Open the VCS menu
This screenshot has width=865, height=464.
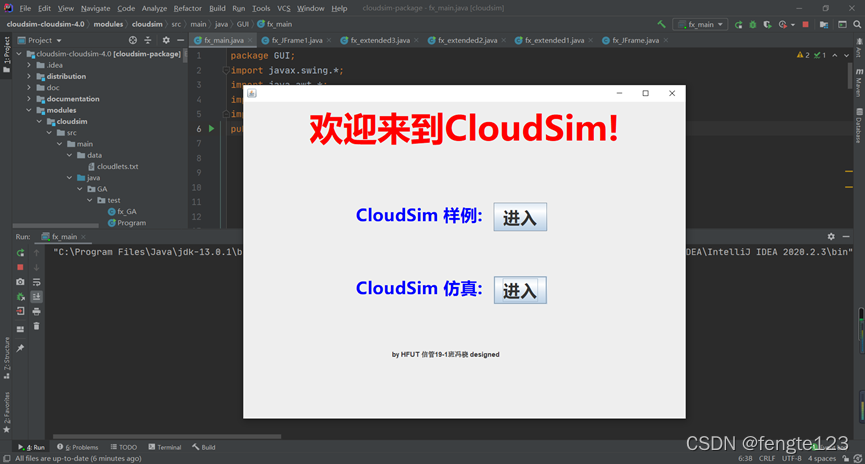pos(284,8)
